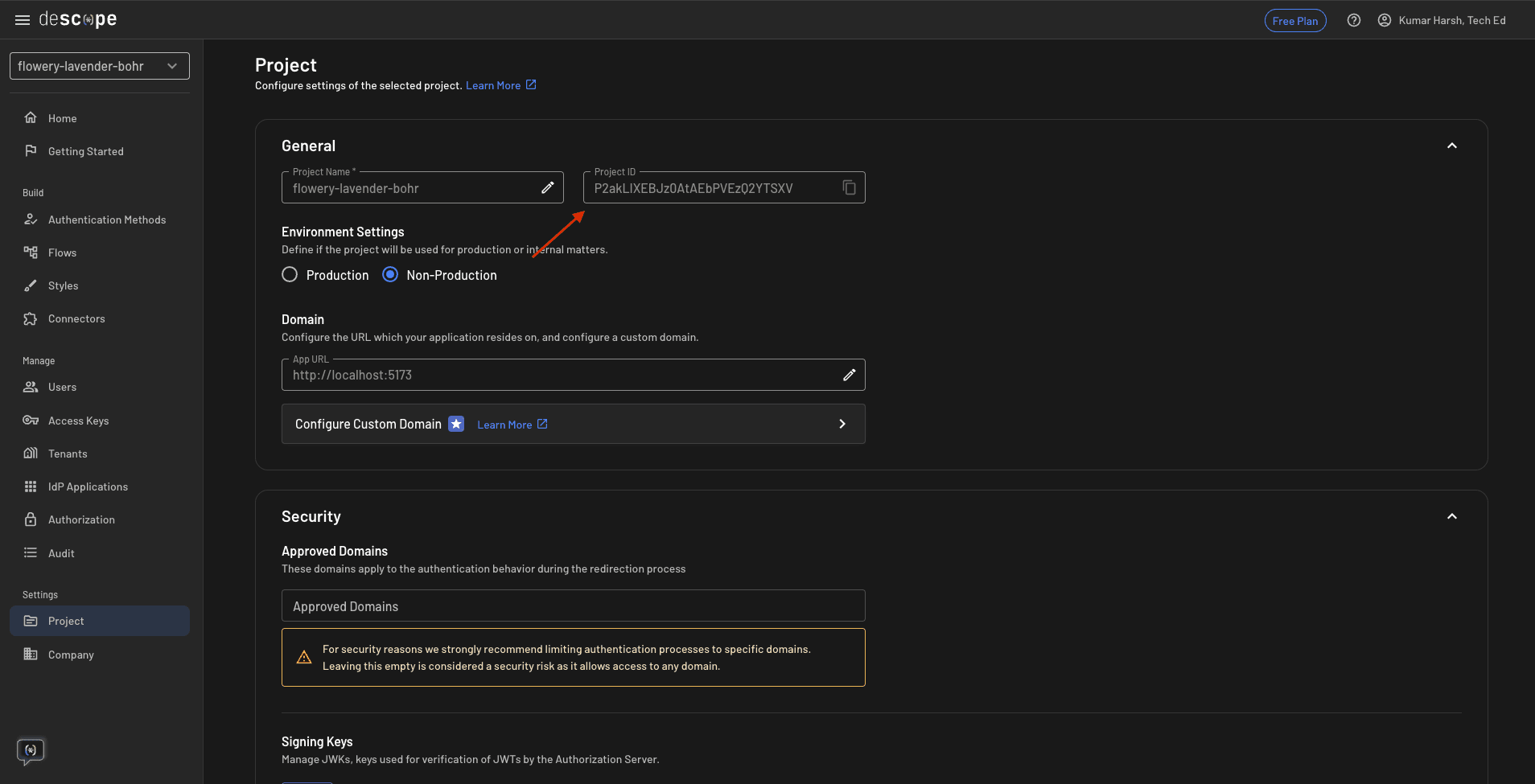1535x784 pixels.
Task: Select the Non-Production radio button
Action: [x=391, y=274]
